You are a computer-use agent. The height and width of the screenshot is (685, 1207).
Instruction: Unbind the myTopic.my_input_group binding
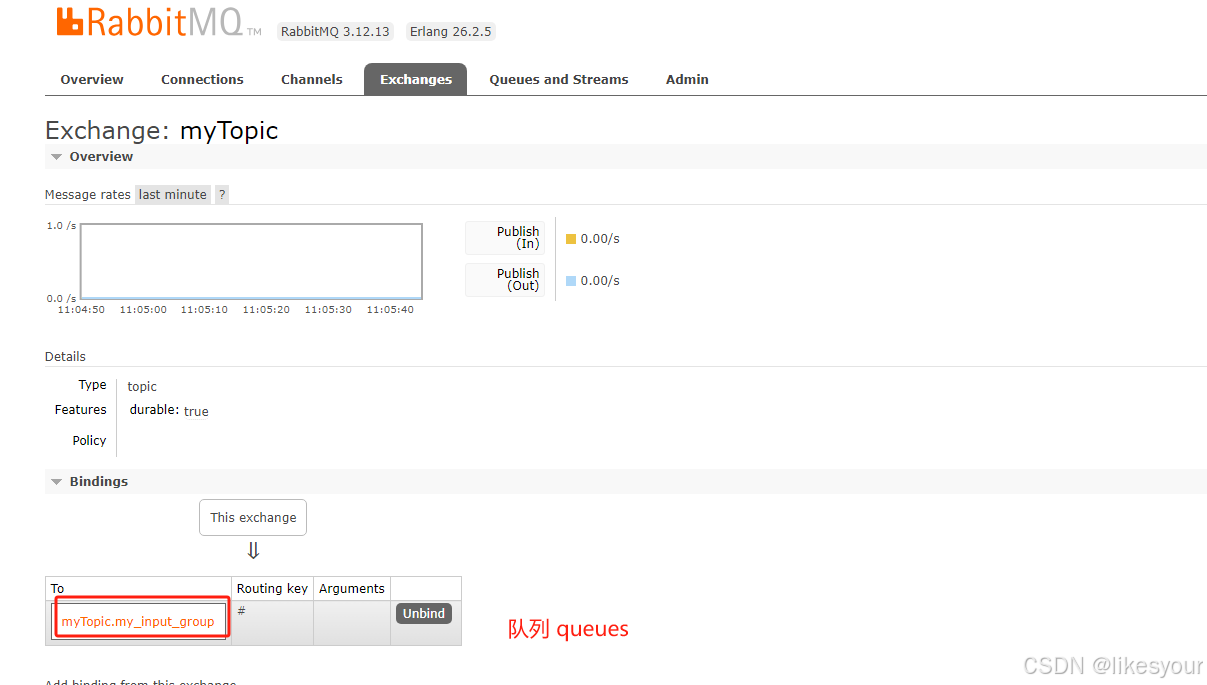[x=424, y=613]
